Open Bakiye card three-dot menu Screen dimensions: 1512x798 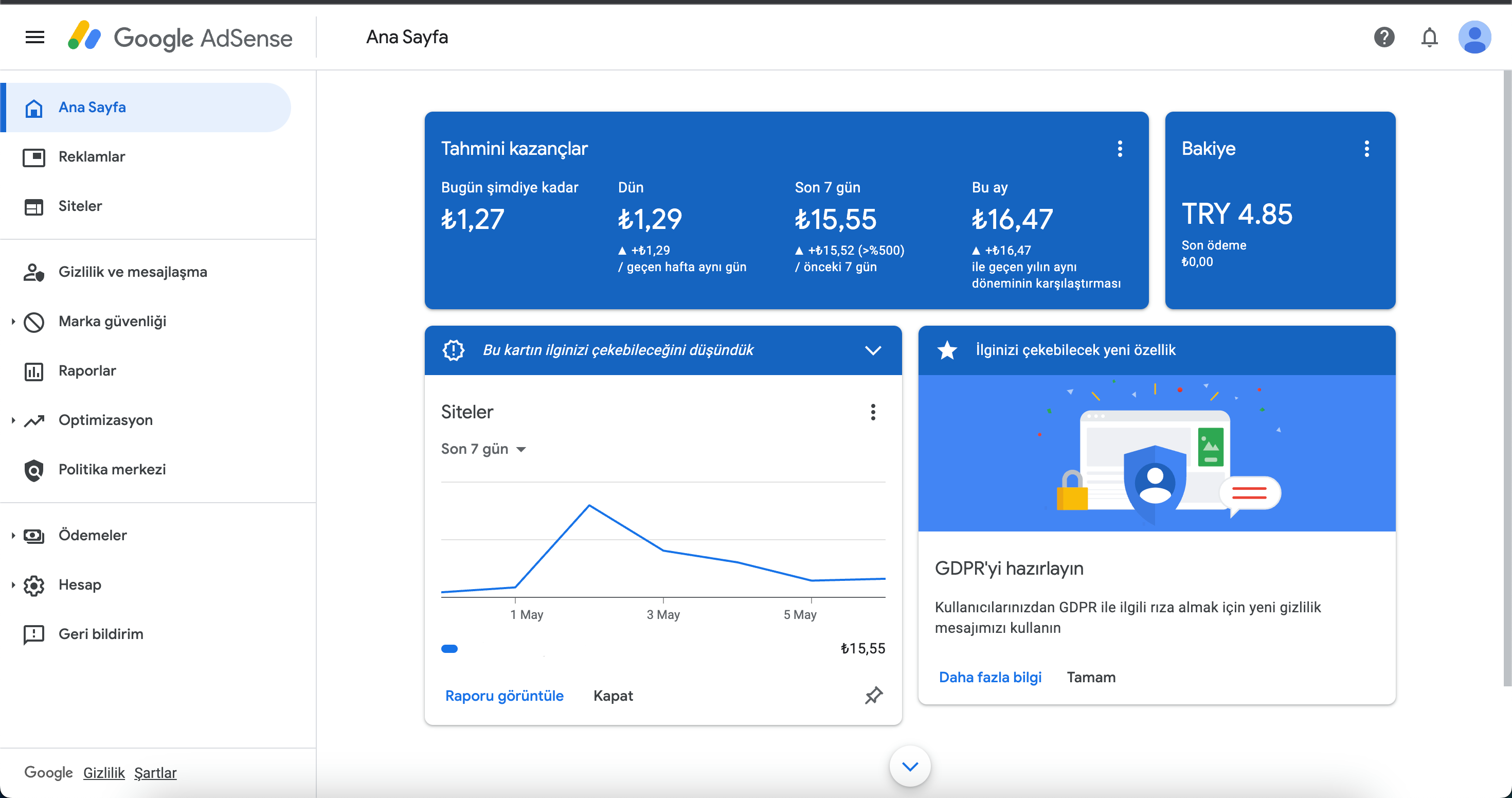1366,149
